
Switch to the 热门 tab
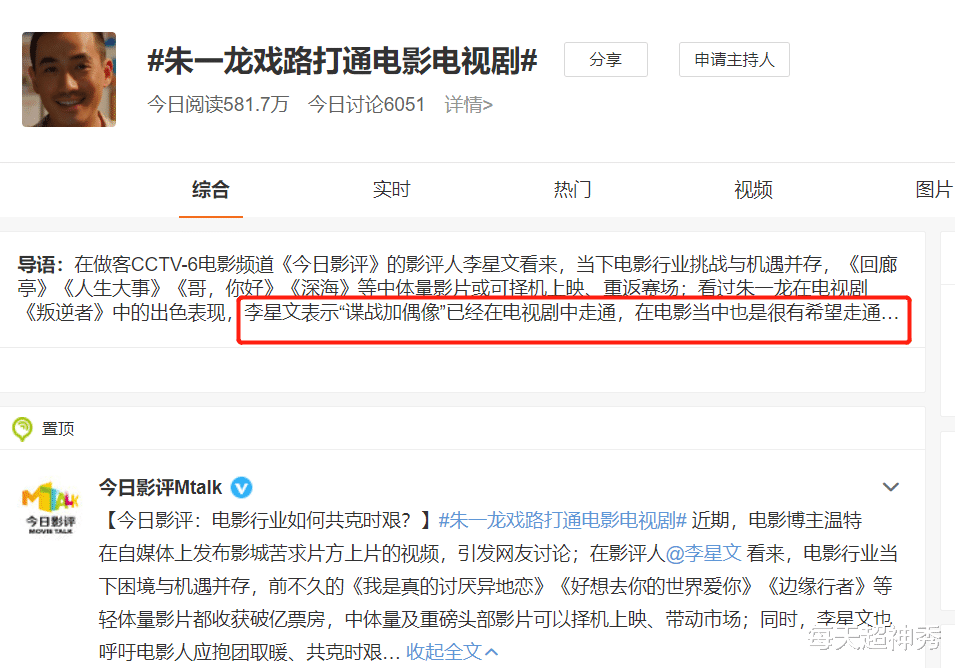(x=573, y=190)
